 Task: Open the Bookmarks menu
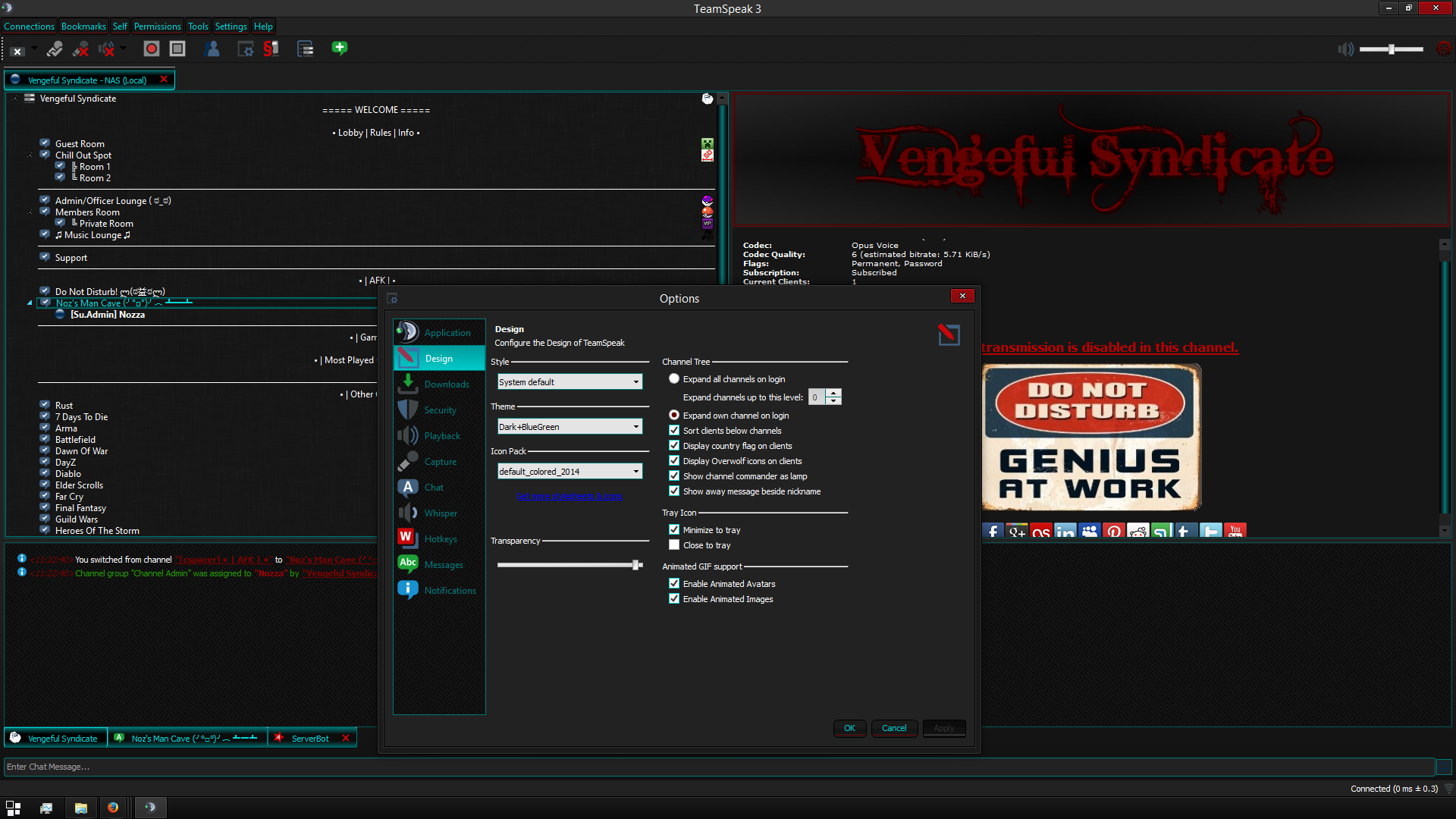[83, 27]
